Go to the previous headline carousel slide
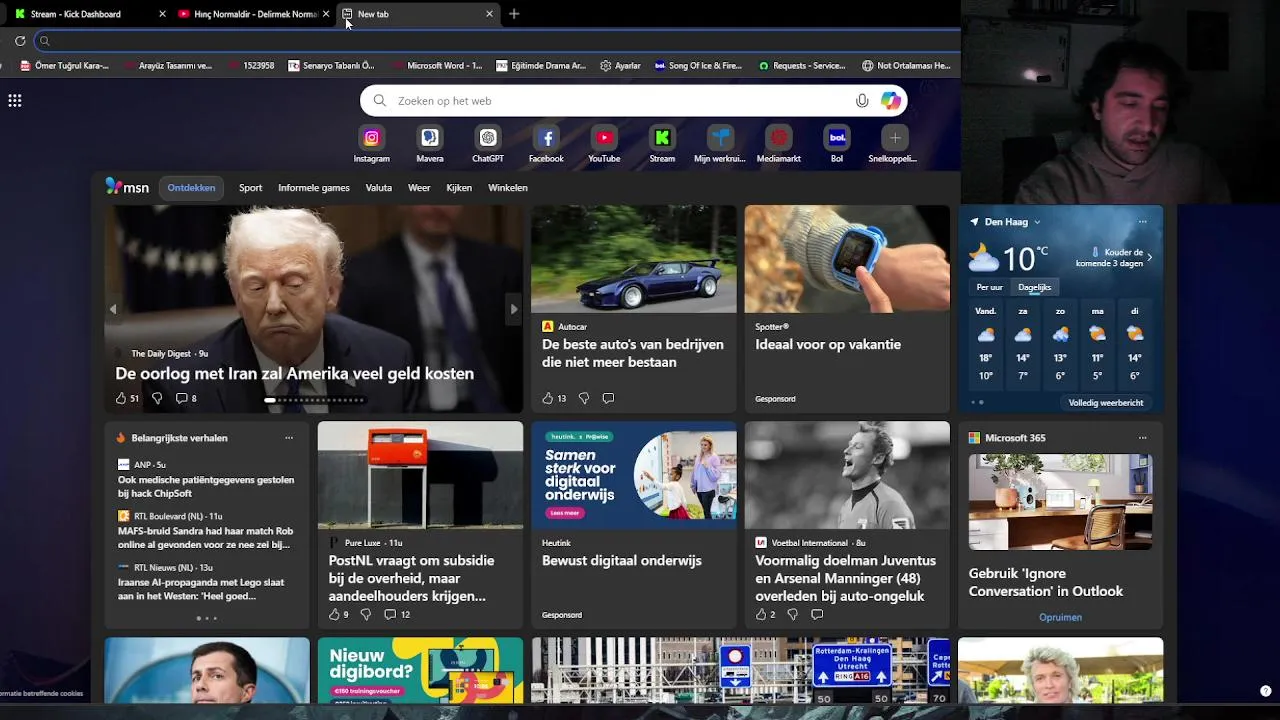Viewport: 1280px width, 720px height. point(113,309)
